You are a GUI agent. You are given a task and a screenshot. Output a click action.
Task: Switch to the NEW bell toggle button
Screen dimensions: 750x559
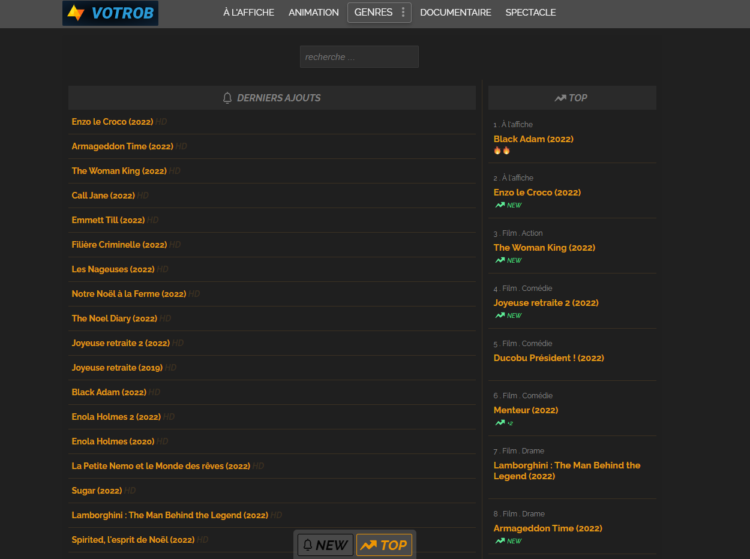pos(325,545)
